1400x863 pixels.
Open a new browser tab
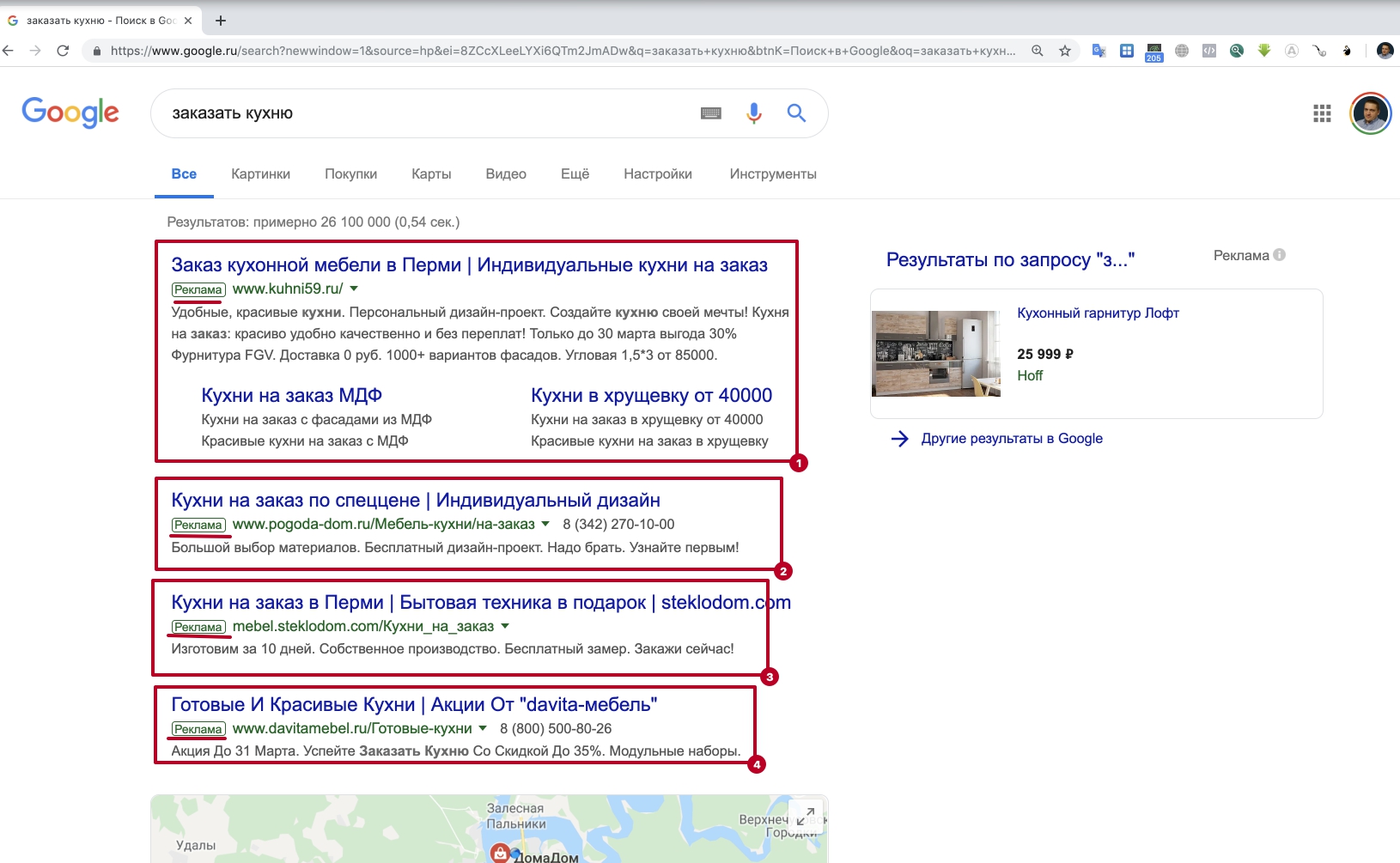coord(221,20)
